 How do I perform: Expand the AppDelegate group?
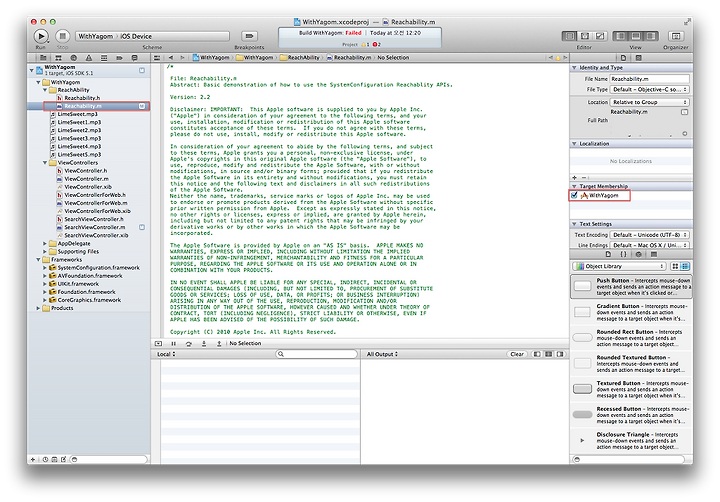point(45,243)
